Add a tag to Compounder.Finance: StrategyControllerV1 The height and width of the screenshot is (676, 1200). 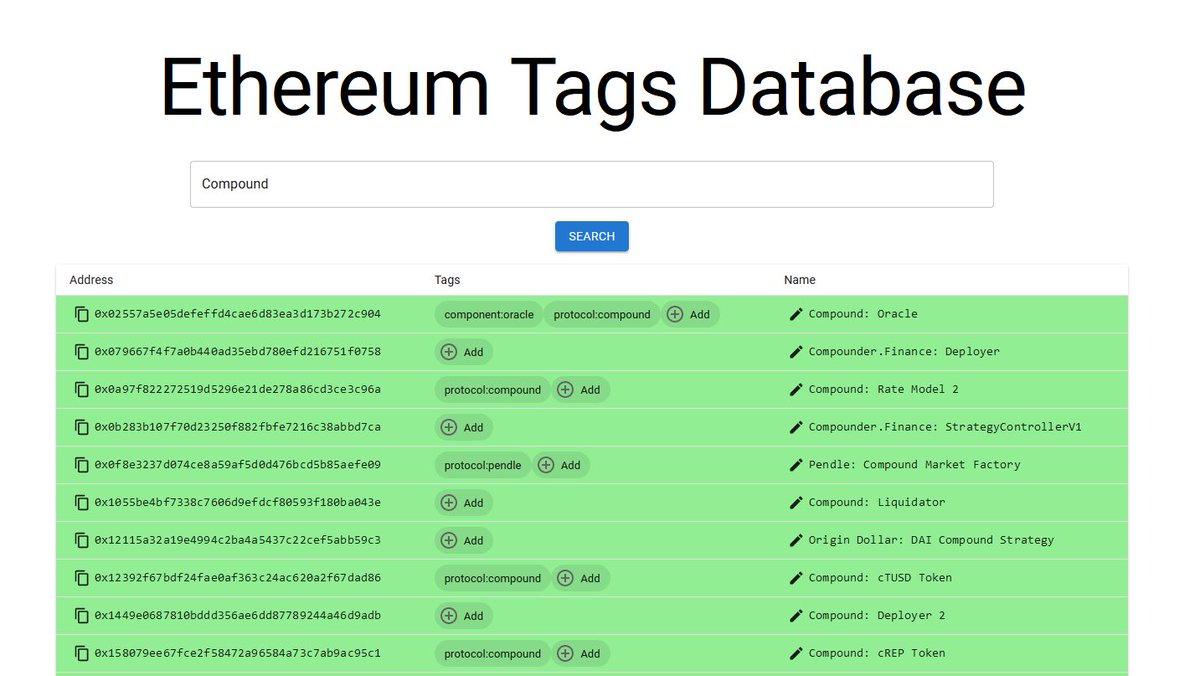[463, 427]
